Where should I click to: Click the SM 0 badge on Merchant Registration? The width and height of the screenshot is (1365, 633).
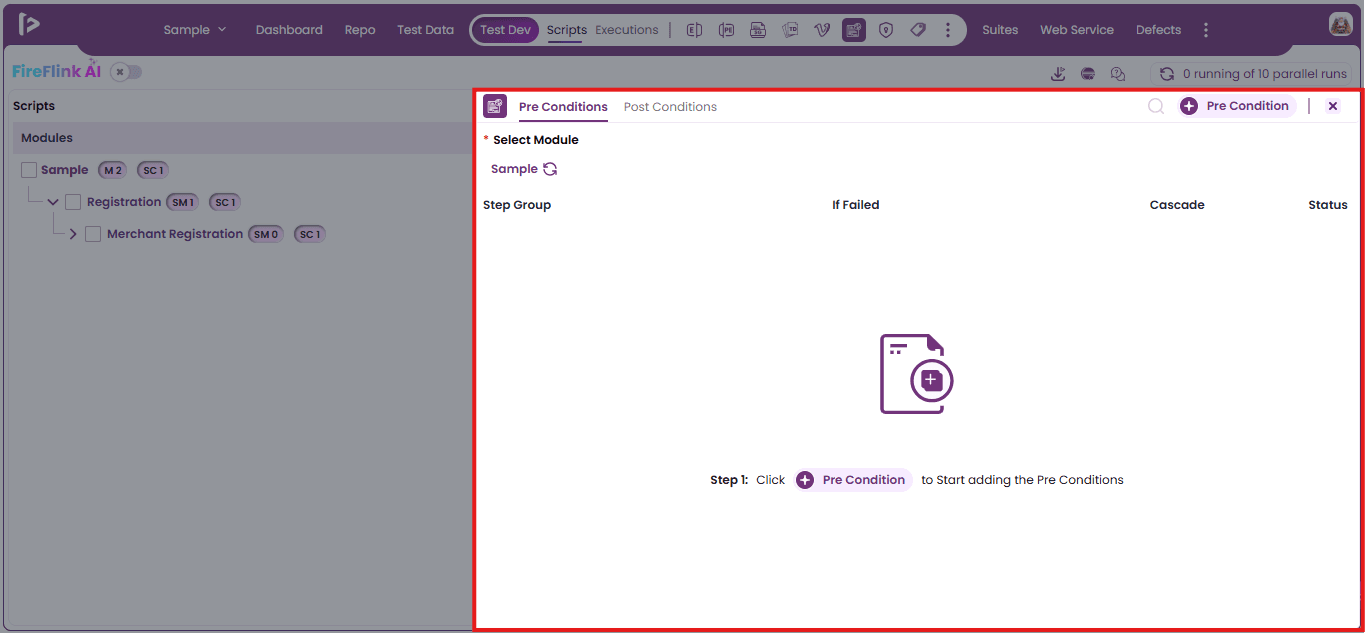click(266, 234)
